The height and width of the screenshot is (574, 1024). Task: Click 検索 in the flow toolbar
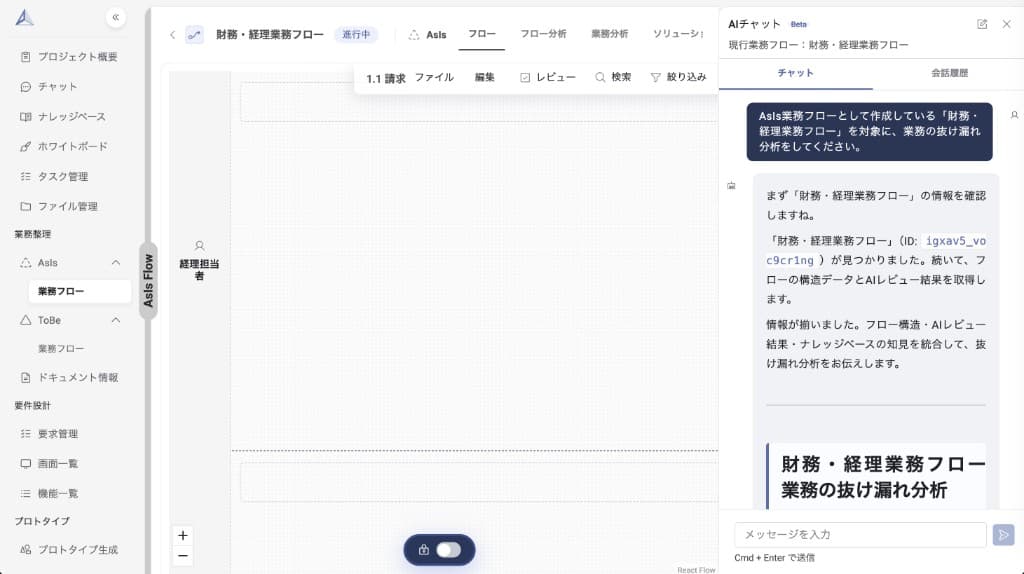click(x=613, y=77)
